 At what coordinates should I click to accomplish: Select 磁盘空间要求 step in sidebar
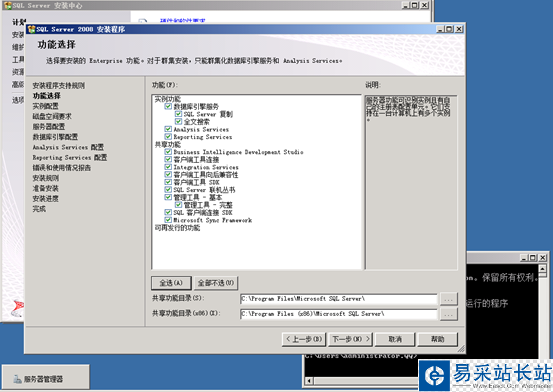coord(52,116)
